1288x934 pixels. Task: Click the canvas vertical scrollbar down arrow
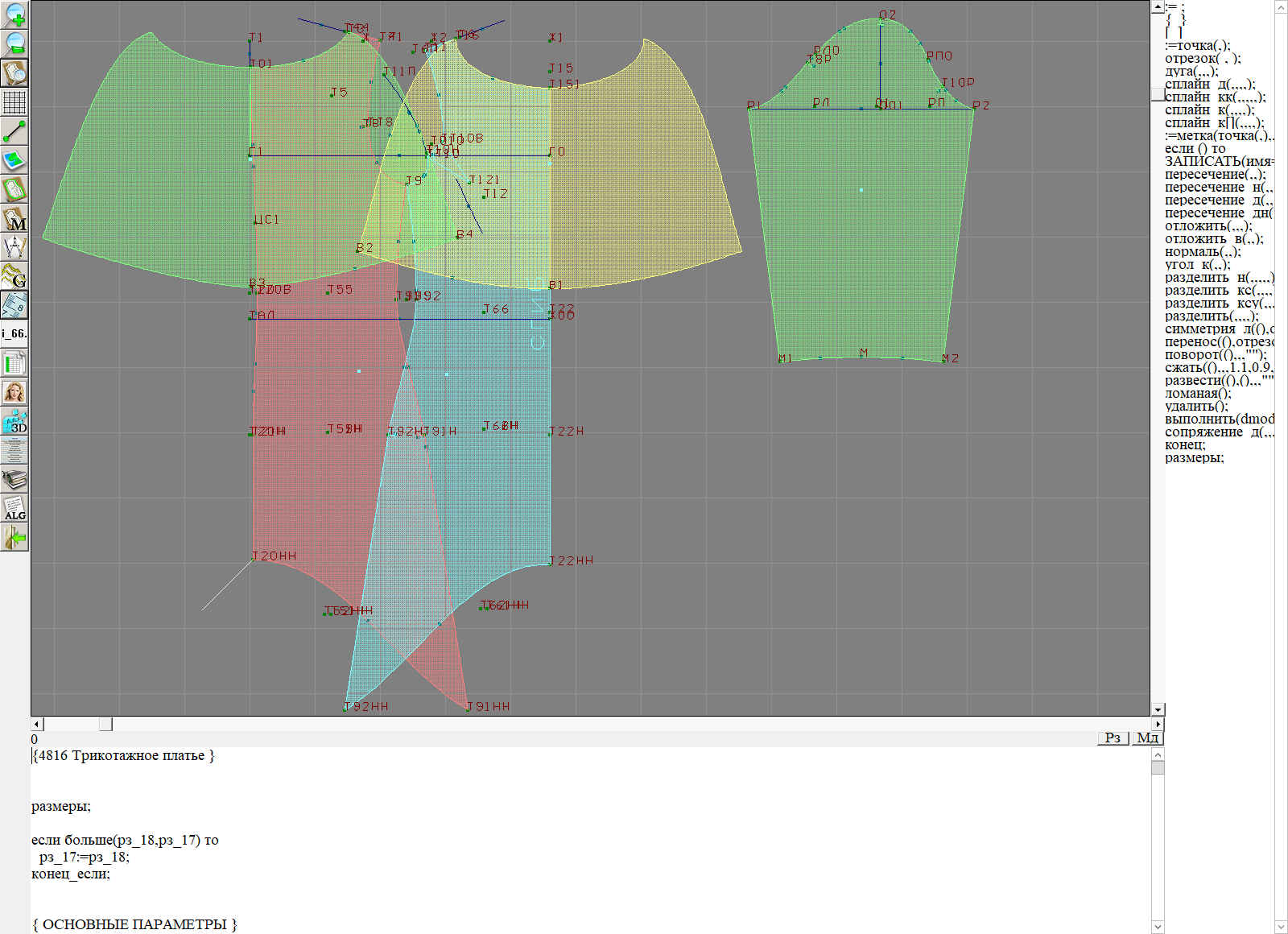click(1158, 709)
